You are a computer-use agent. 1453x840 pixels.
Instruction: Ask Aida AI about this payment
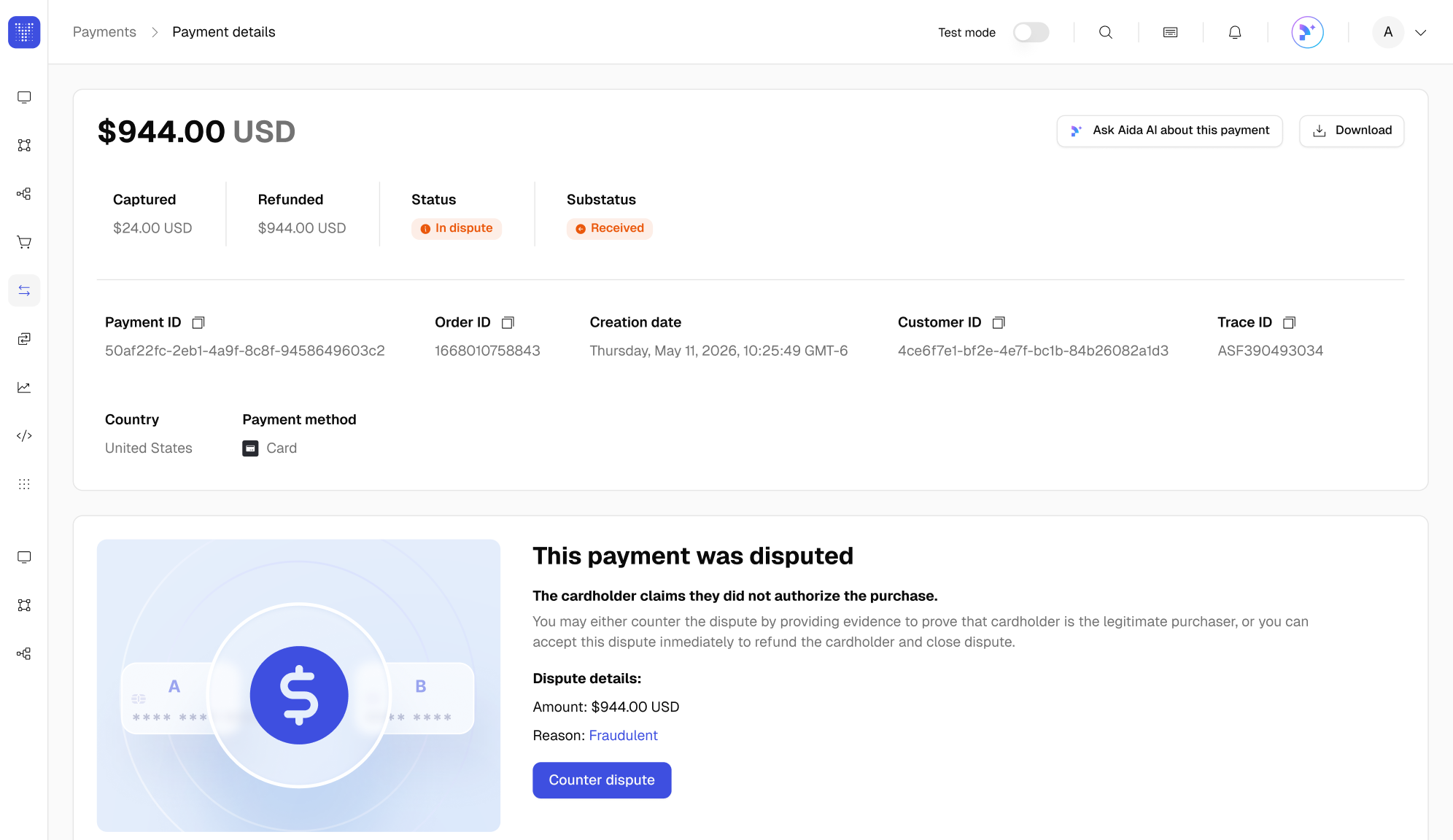(1169, 131)
